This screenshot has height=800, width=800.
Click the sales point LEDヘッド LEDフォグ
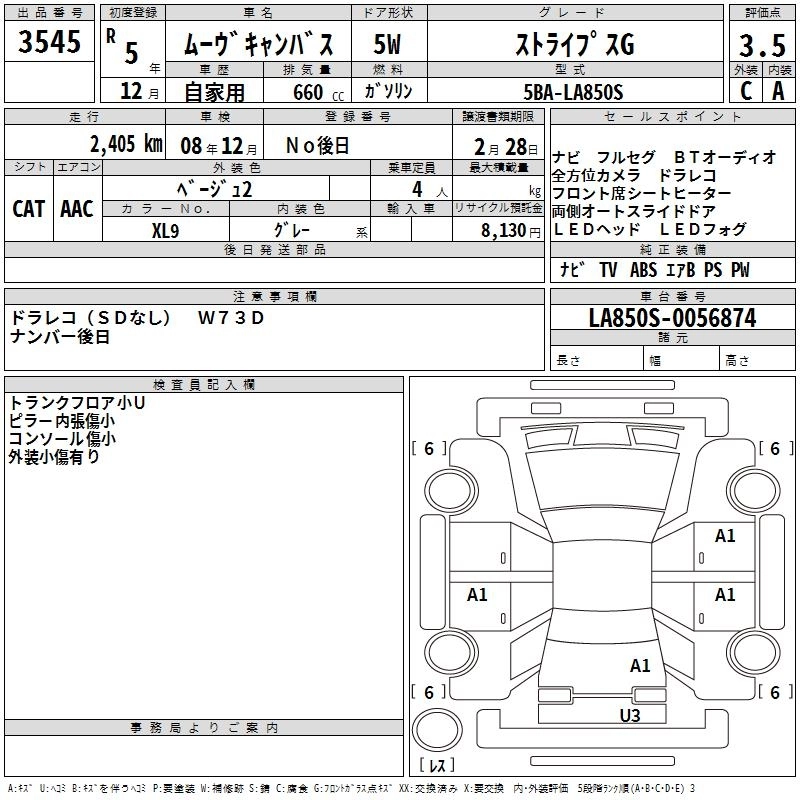(649, 229)
